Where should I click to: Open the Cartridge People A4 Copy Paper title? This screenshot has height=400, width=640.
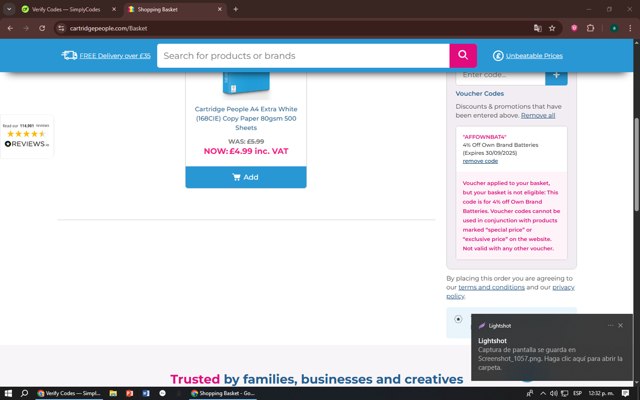point(246,118)
